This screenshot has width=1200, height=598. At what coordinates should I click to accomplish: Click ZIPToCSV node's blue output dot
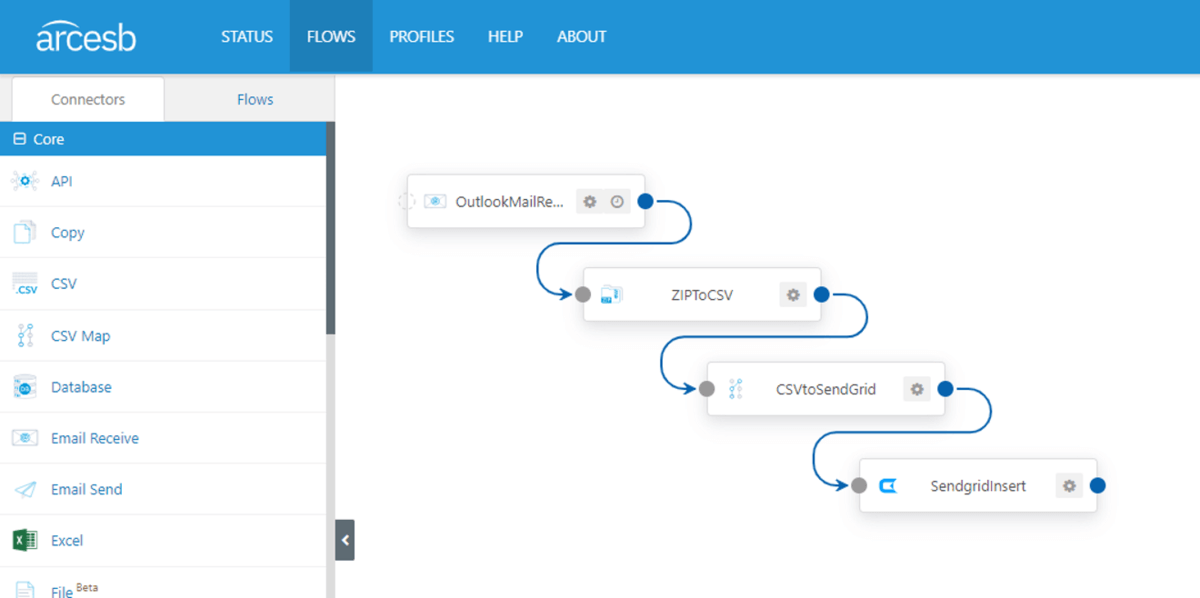point(822,294)
